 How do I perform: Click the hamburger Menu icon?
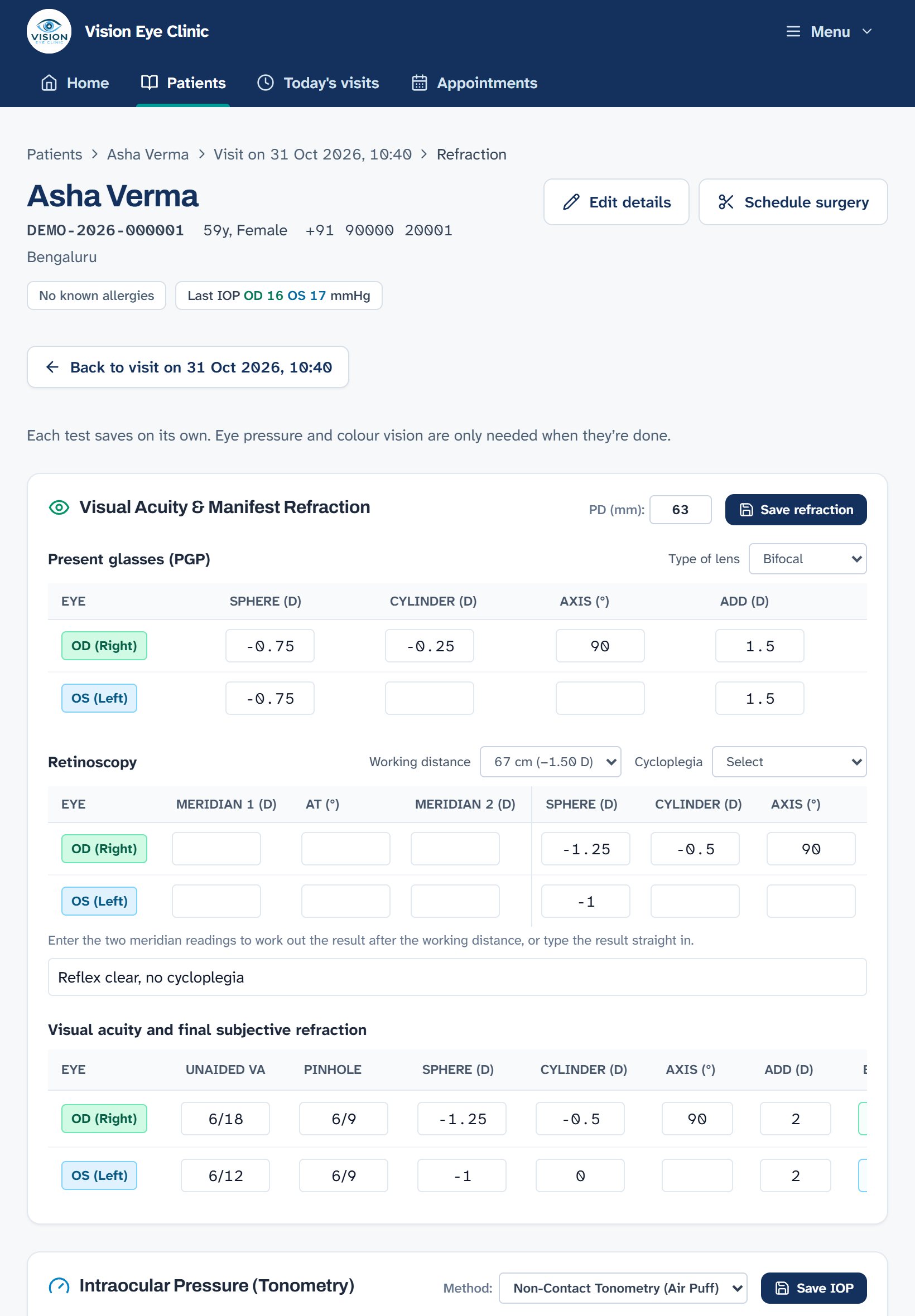tap(793, 32)
